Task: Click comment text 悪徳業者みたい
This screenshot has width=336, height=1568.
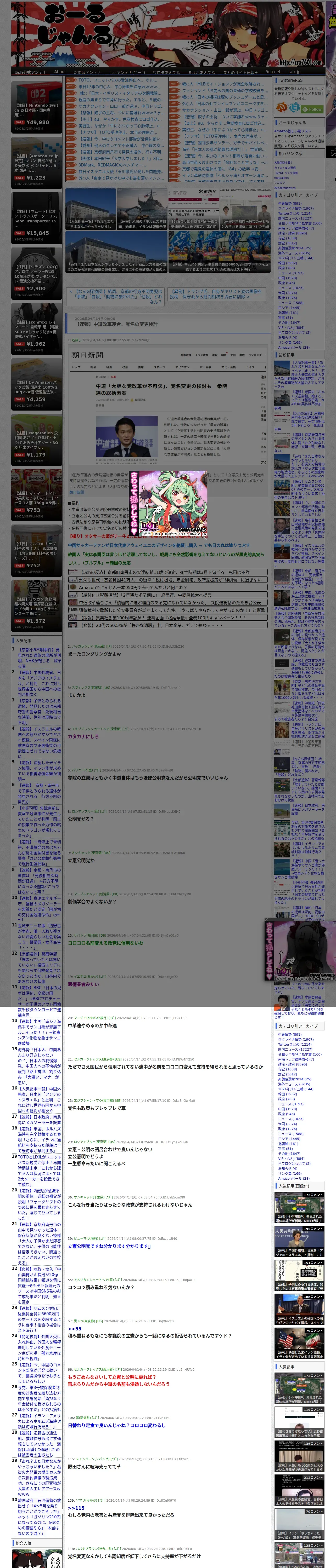Action: point(83,984)
